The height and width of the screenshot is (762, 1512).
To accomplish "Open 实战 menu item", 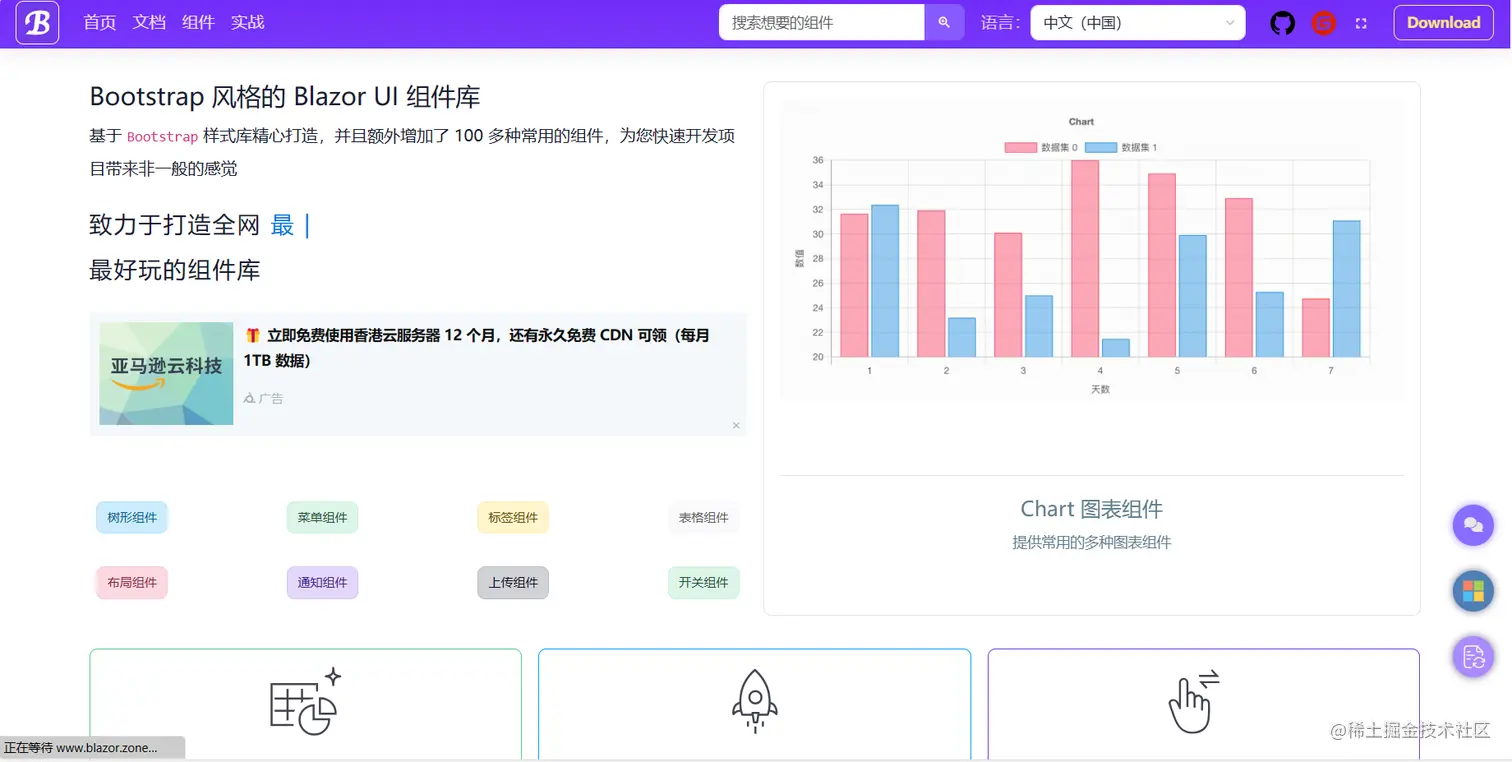I will click(x=247, y=22).
